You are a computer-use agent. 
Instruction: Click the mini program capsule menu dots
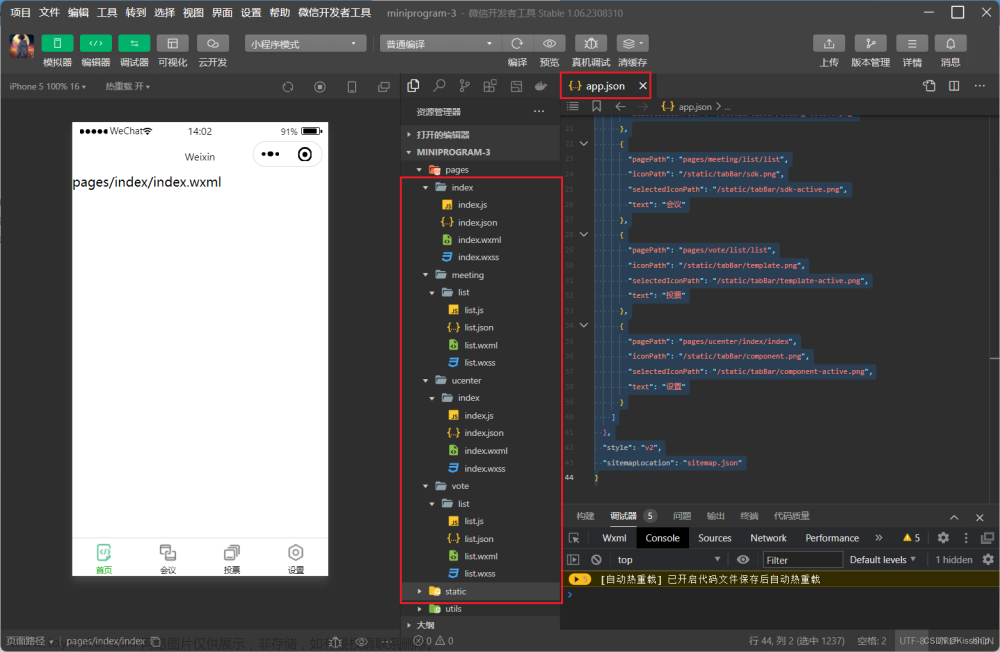click(x=270, y=154)
